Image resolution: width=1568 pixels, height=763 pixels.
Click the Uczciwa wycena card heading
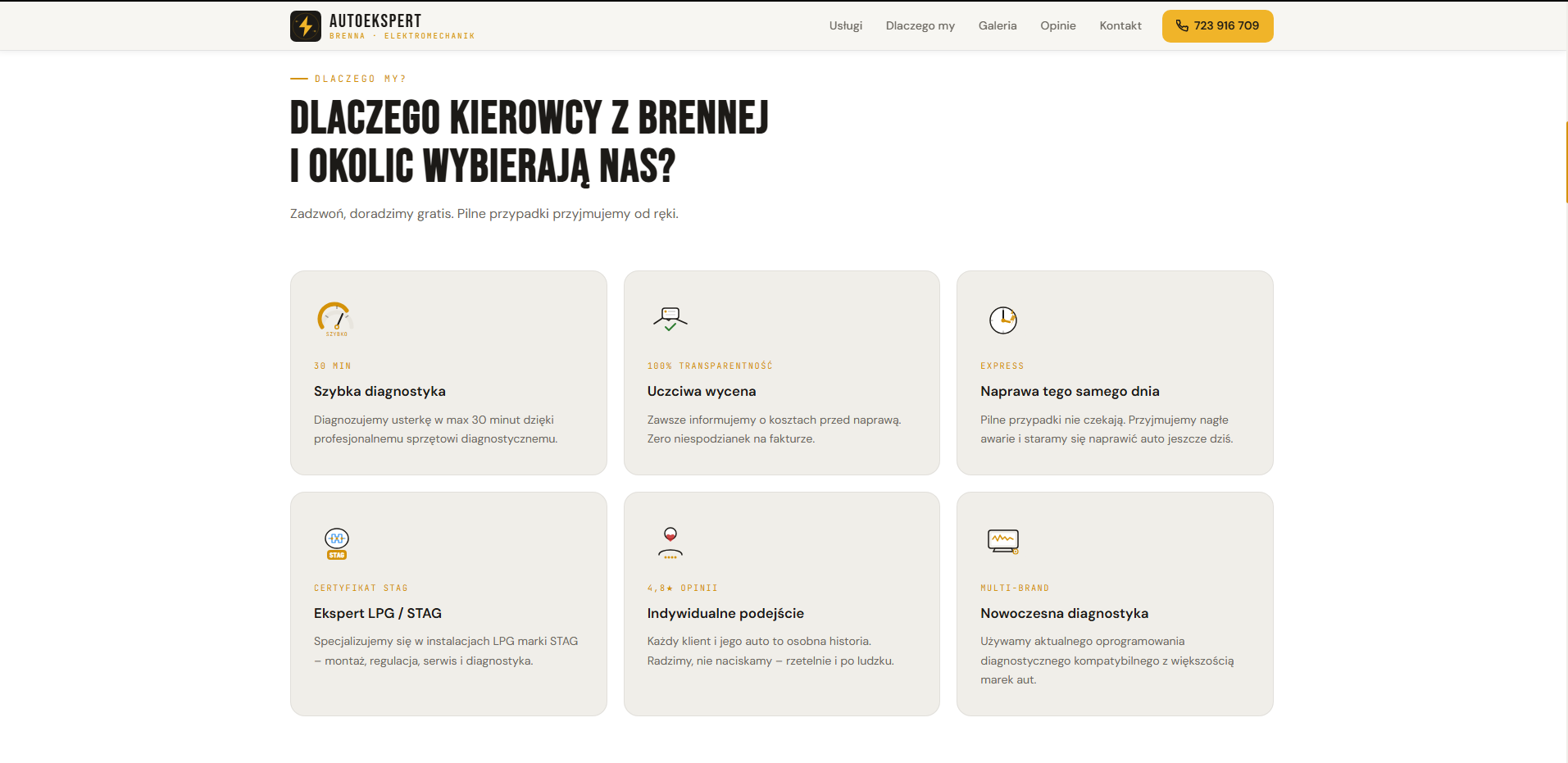702,391
